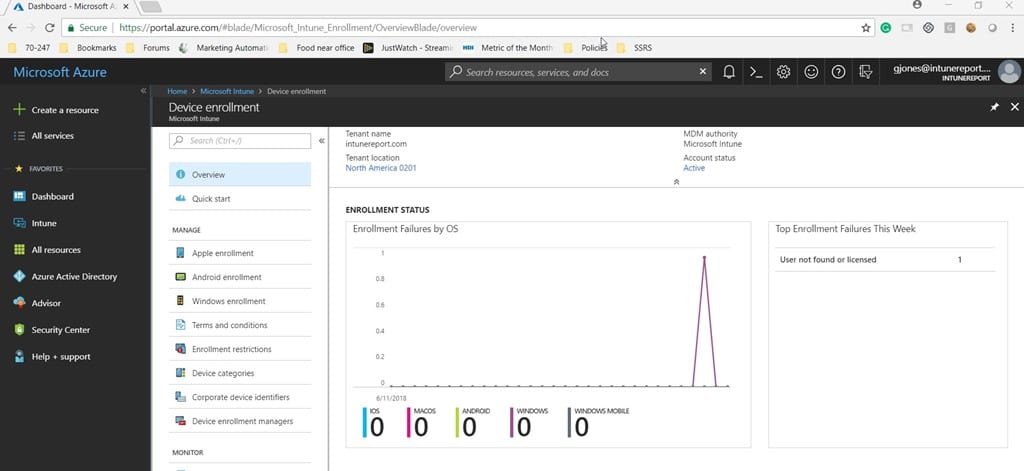
Task: Open the Azure portal settings gear
Action: coord(784,72)
